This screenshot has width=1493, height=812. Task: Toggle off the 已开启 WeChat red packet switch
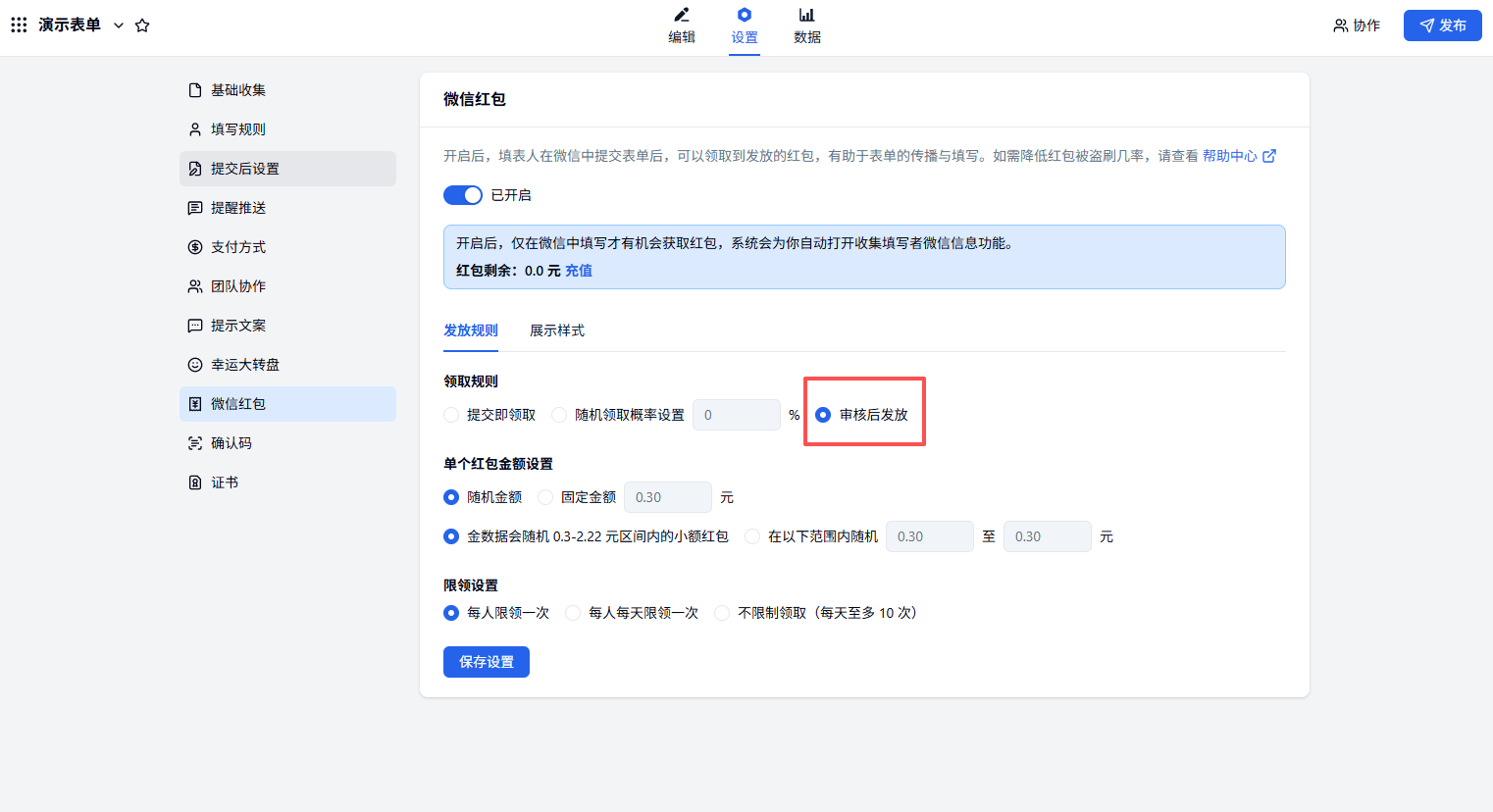tap(463, 195)
